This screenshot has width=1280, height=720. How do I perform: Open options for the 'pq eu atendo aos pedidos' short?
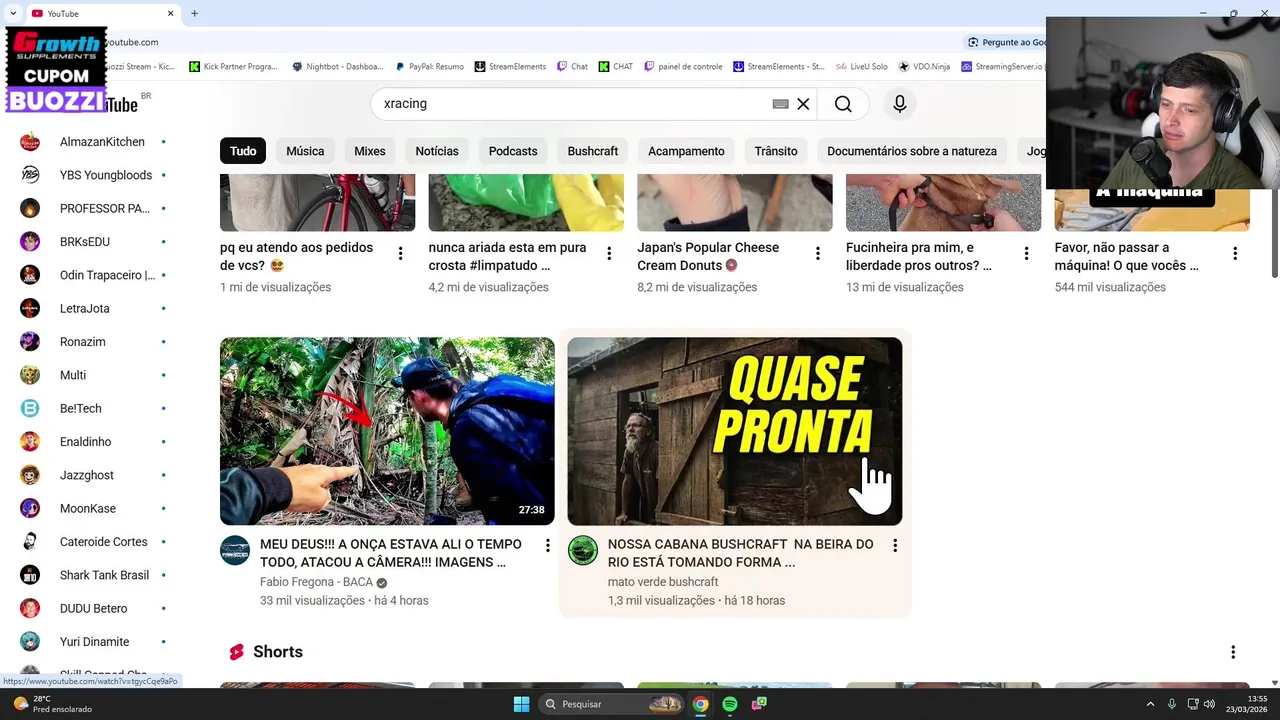pyautogui.click(x=400, y=254)
